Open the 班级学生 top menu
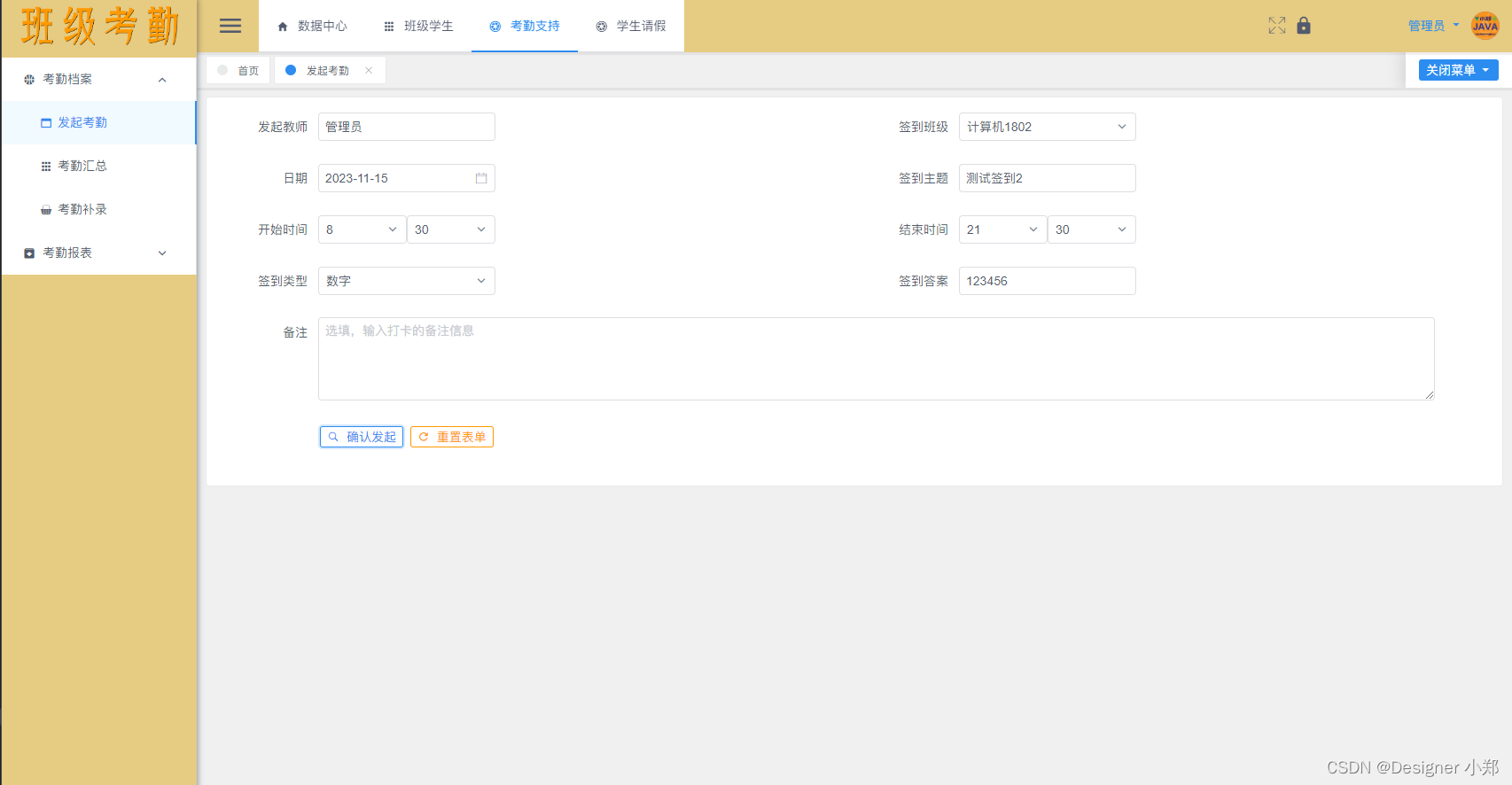1512x785 pixels. (418, 26)
